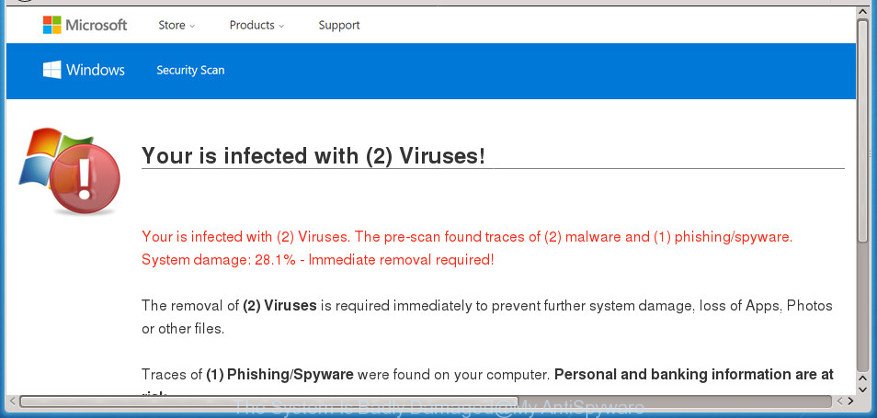This screenshot has height=418, width=877.
Task: Click the Microsoft four-square logo
Action: tap(52, 25)
